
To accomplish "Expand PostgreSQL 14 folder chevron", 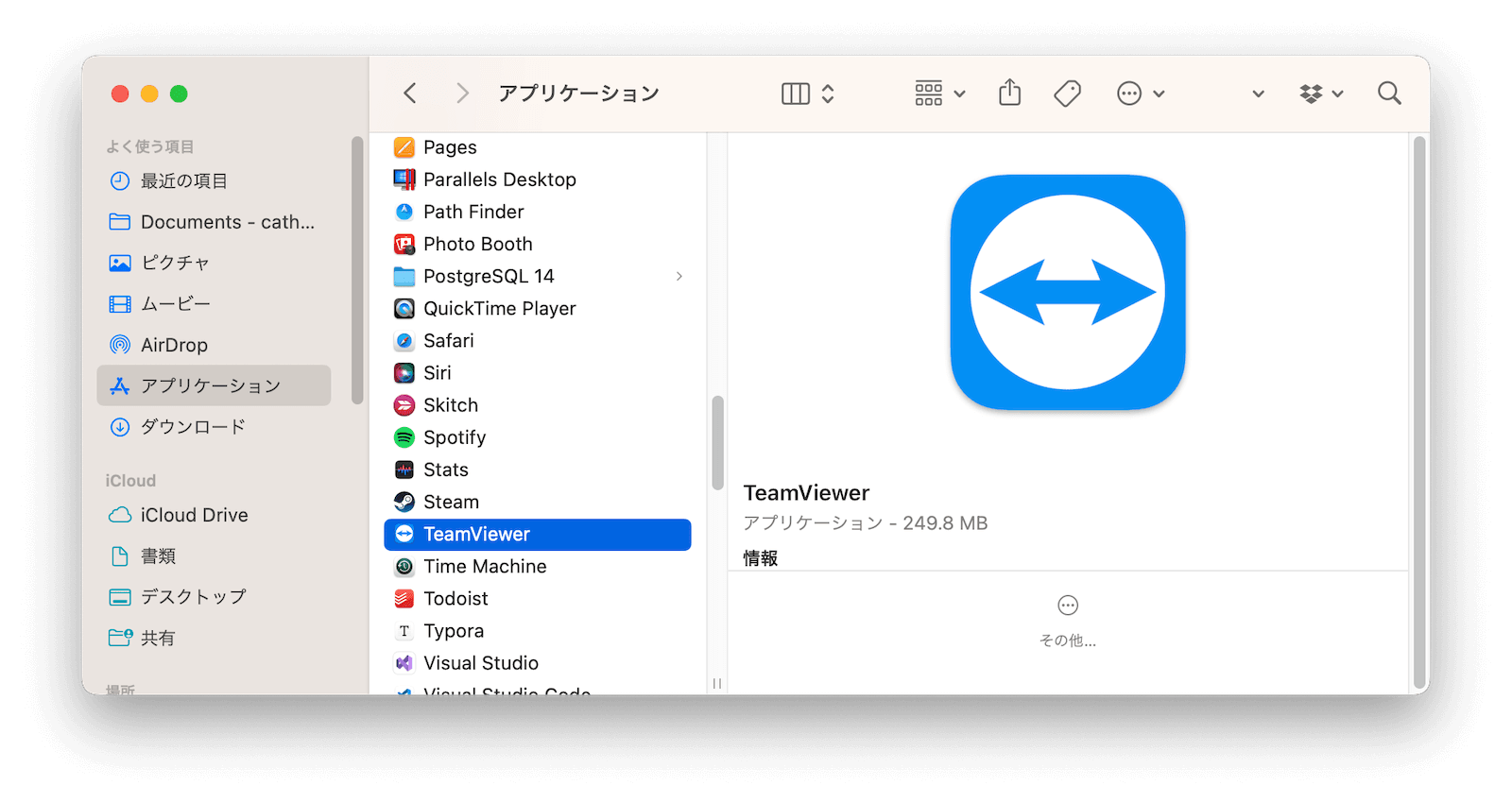I will pos(679,276).
